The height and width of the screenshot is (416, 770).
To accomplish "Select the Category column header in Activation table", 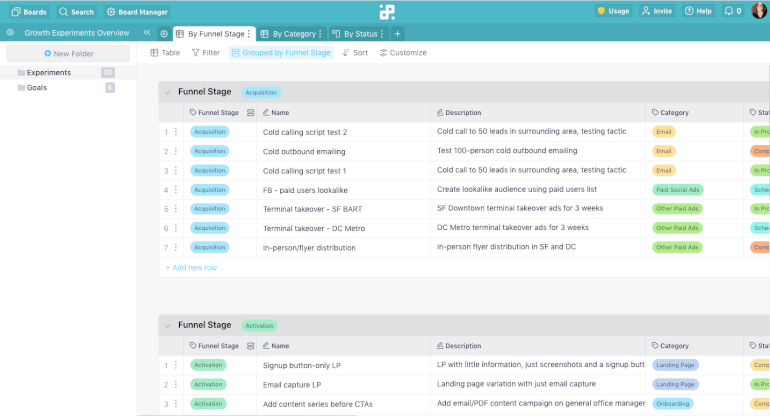I will (694, 346).
